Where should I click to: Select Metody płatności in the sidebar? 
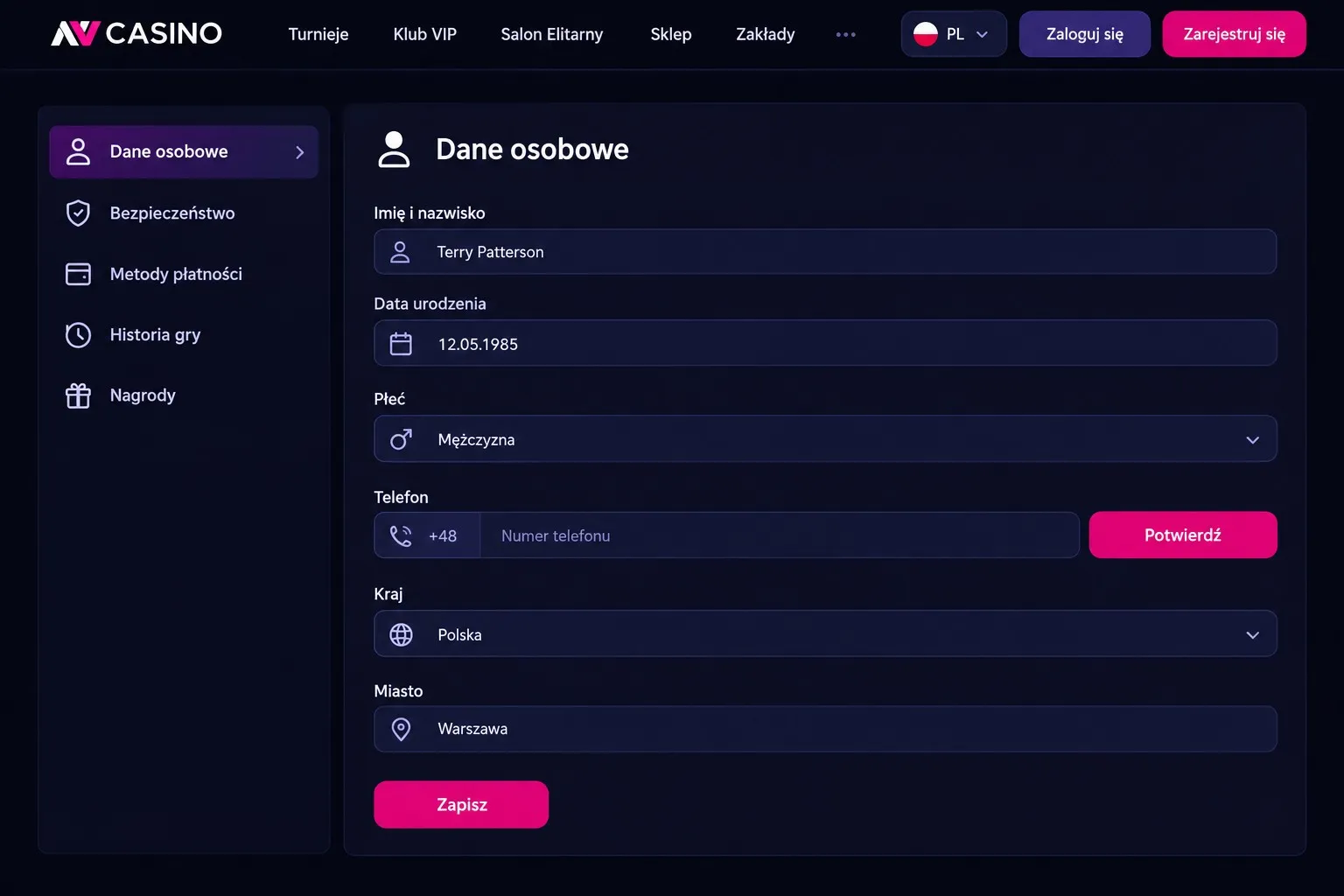(x=184, y=274)
